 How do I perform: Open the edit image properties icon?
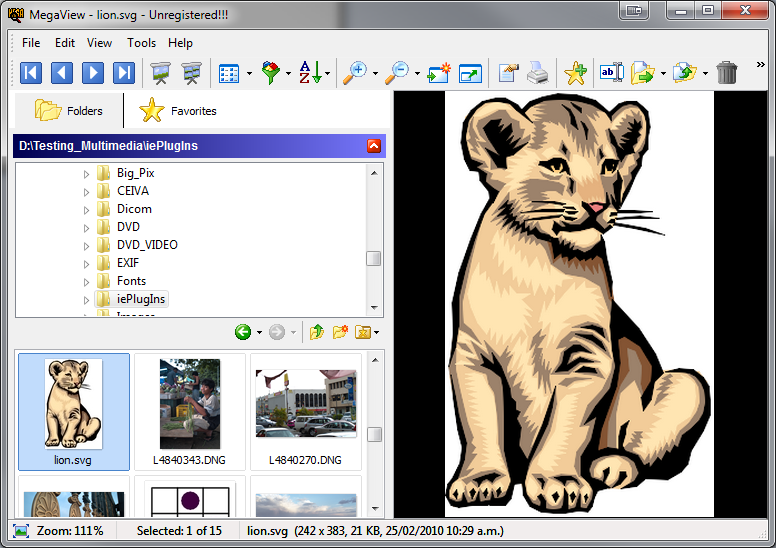pyautogui.click(x=508, y=73)
